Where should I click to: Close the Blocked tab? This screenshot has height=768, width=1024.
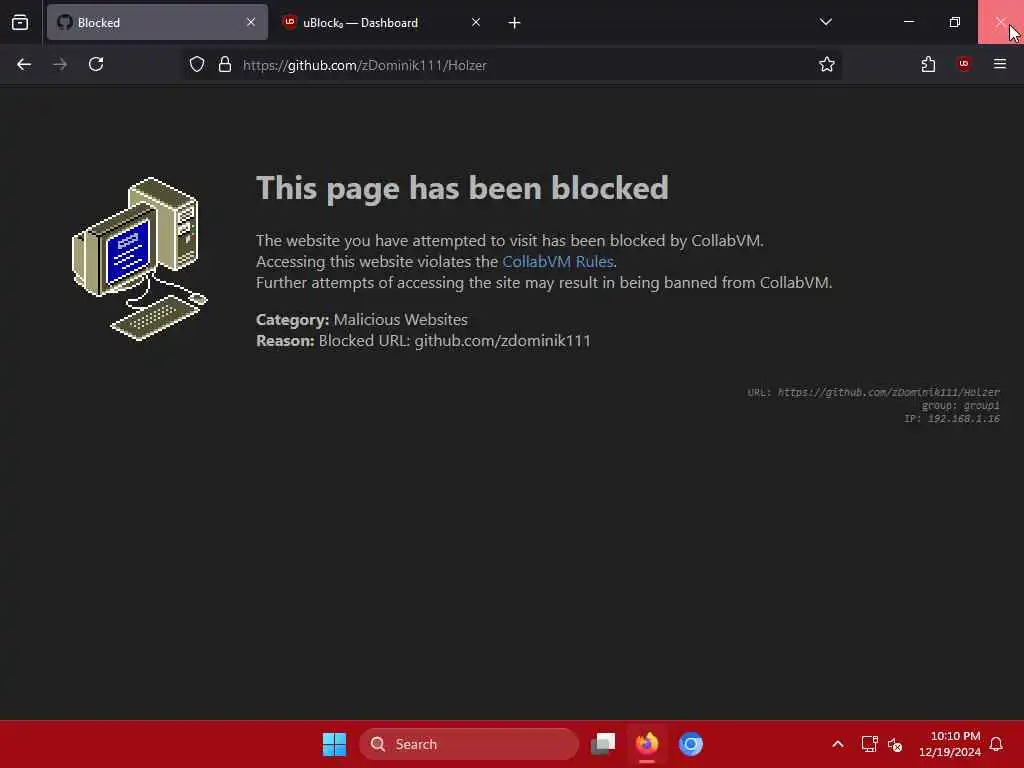pos(251,22)
